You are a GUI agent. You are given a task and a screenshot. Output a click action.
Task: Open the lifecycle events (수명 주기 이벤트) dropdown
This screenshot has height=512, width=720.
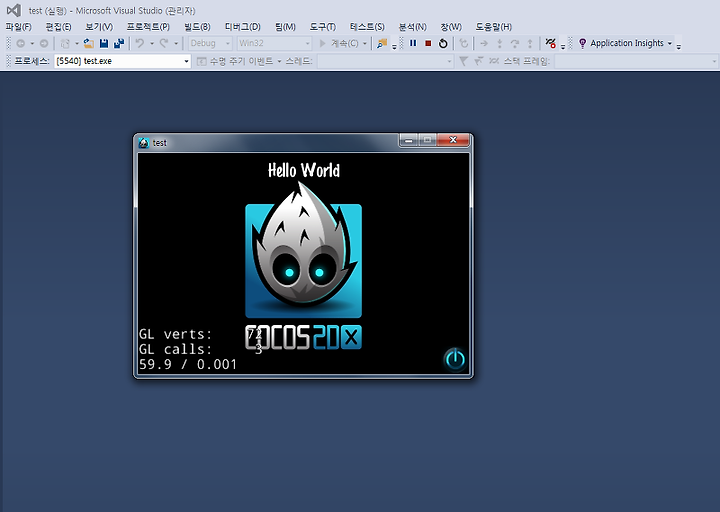coord(239,61)
